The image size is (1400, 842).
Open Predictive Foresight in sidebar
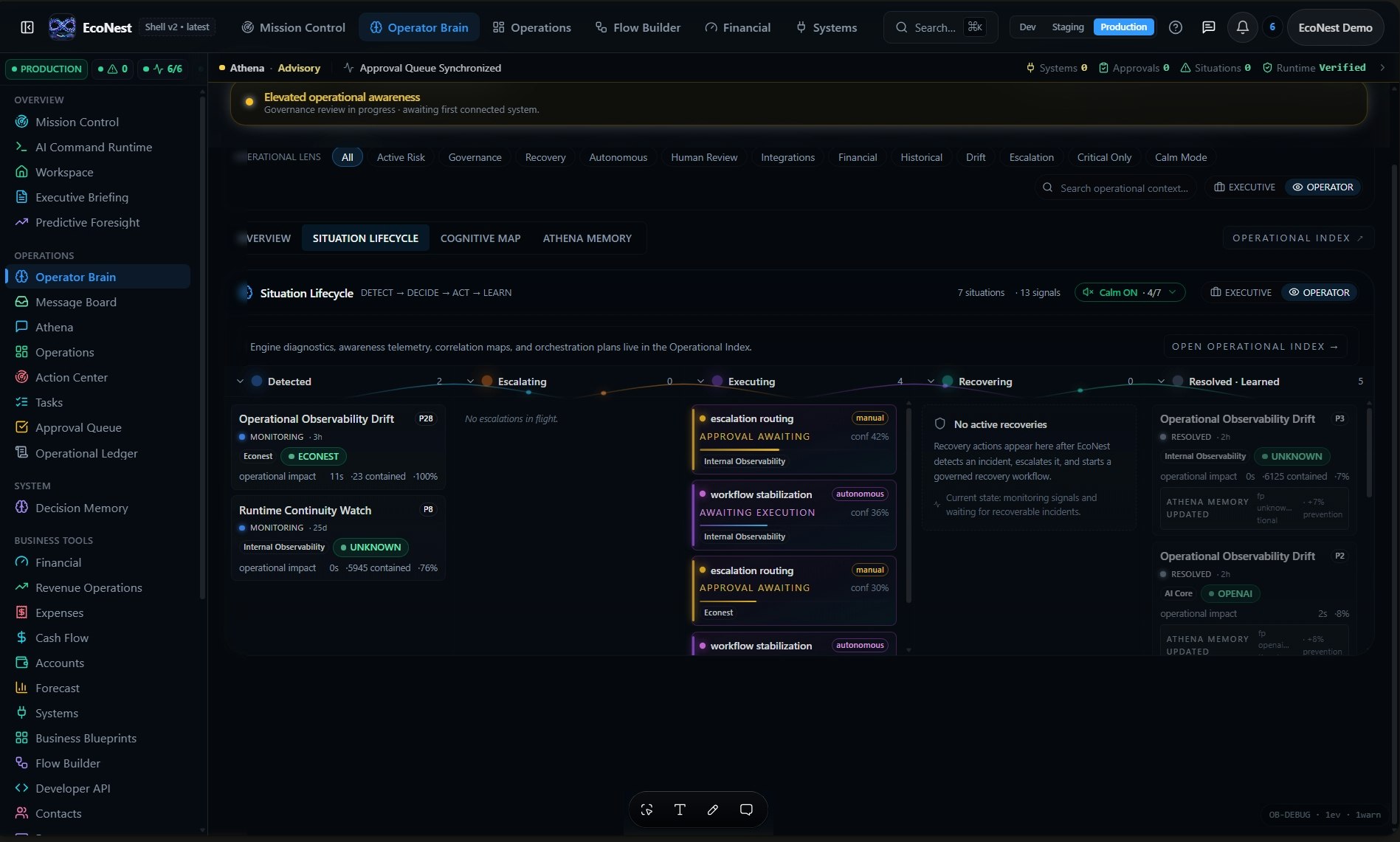tap(87, 222)
